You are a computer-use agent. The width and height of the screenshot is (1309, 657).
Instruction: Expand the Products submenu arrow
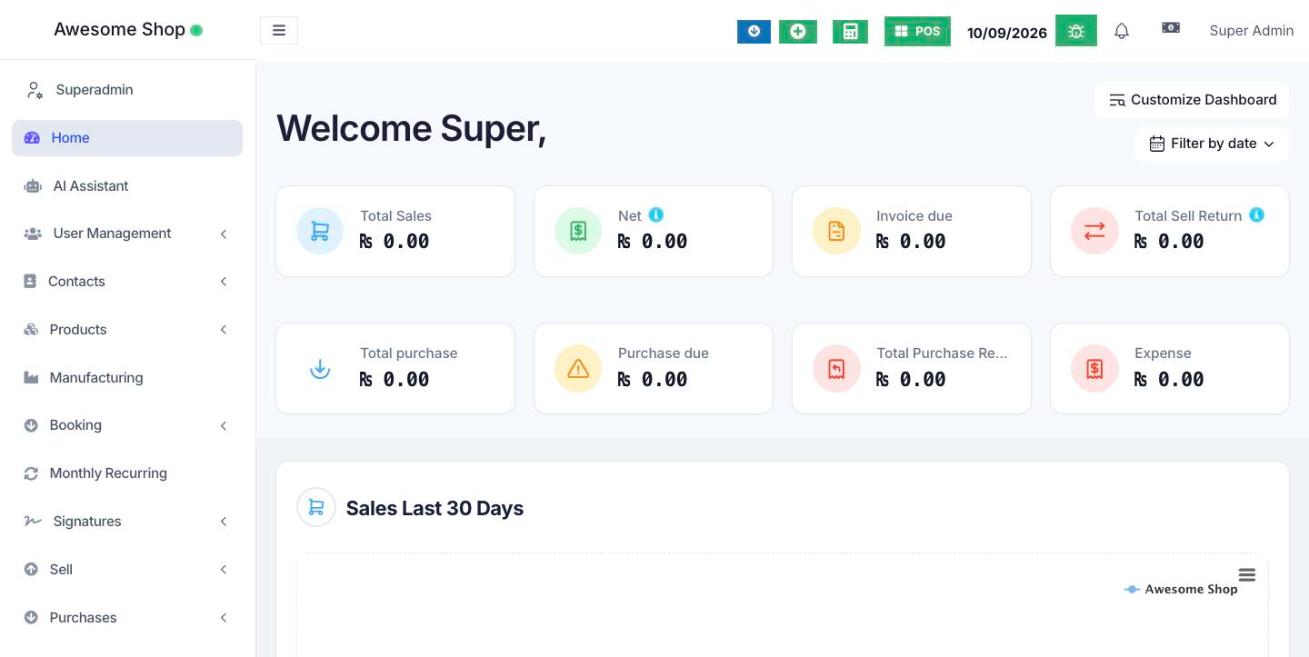click(x=224, y=330)
